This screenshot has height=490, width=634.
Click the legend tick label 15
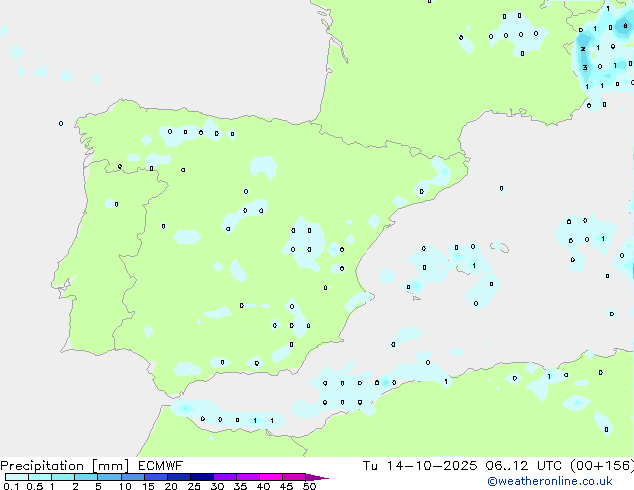click(x=148, y=486)
